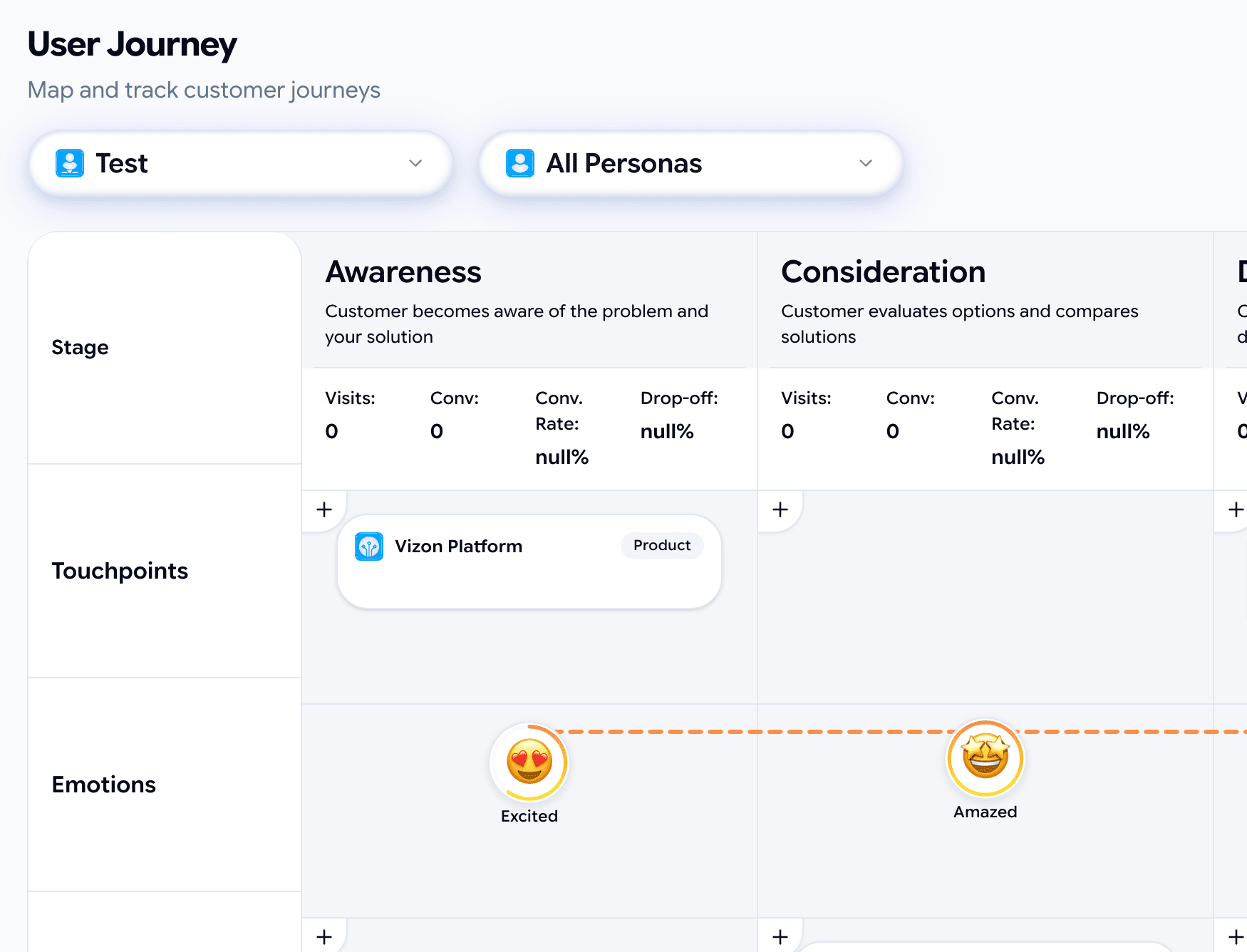Open the Test journey dropdown
This screenshot has height=952, width=1247.
(240, 163)
